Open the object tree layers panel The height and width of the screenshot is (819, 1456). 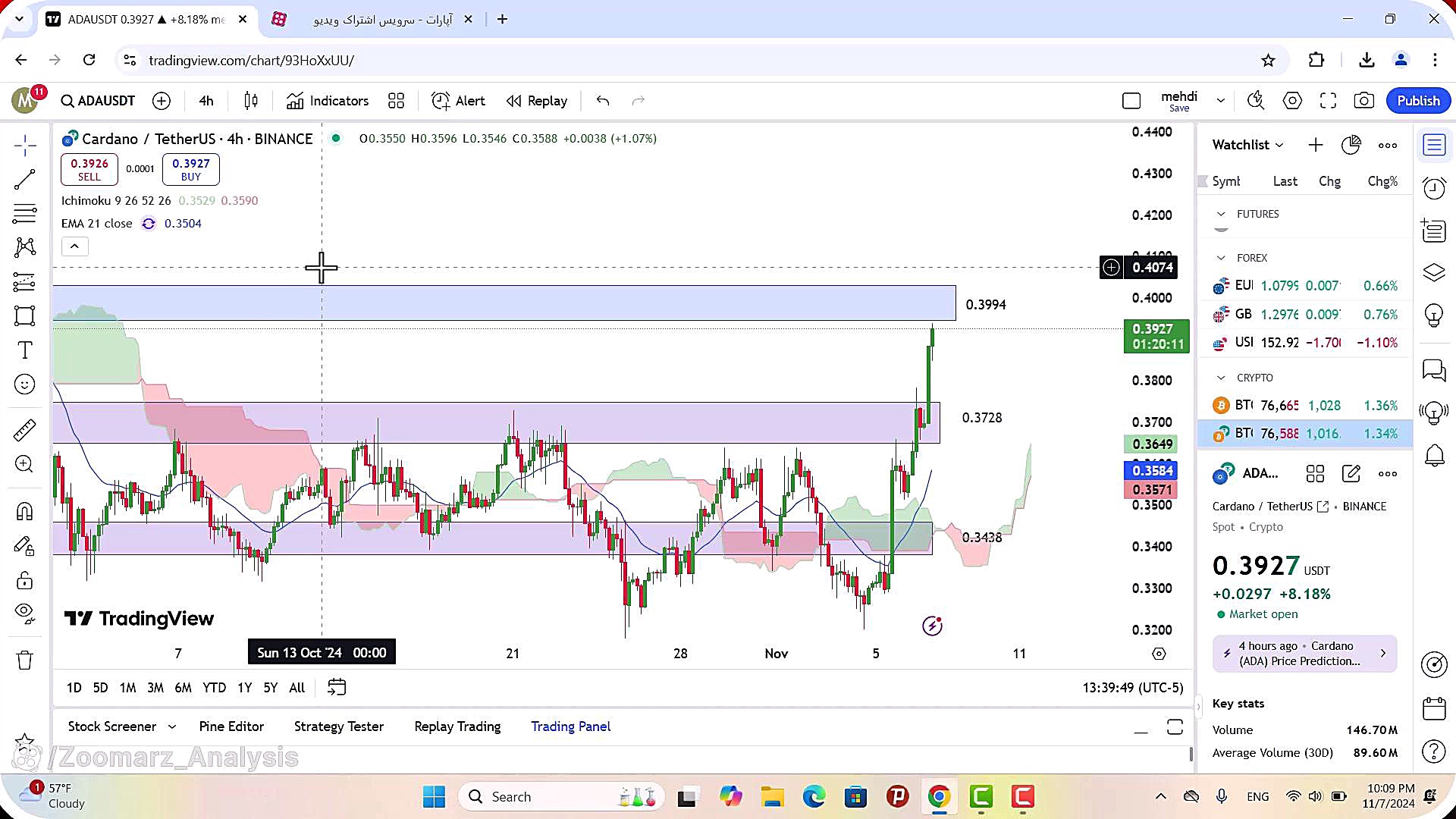(1434, 272)
